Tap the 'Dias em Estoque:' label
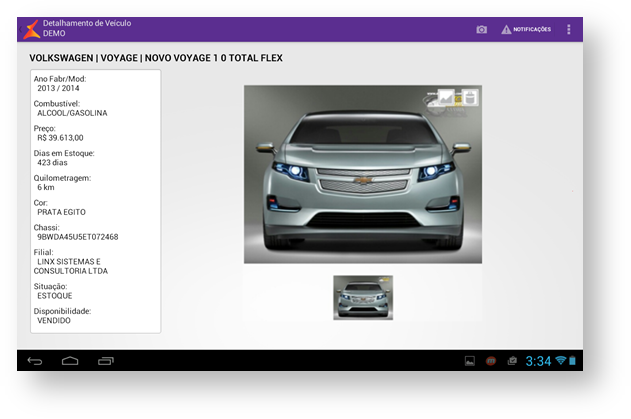The width and height of the screenshot is (631, 419). pos(64,153)
